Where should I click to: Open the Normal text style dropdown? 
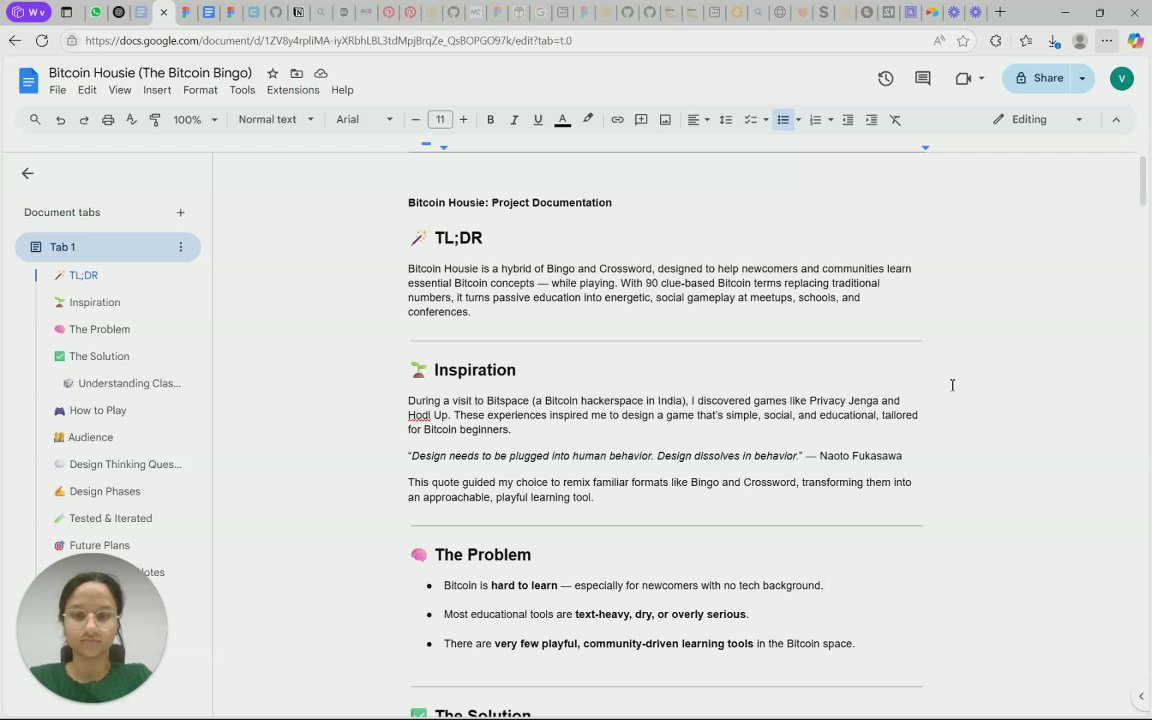(276, 119)
